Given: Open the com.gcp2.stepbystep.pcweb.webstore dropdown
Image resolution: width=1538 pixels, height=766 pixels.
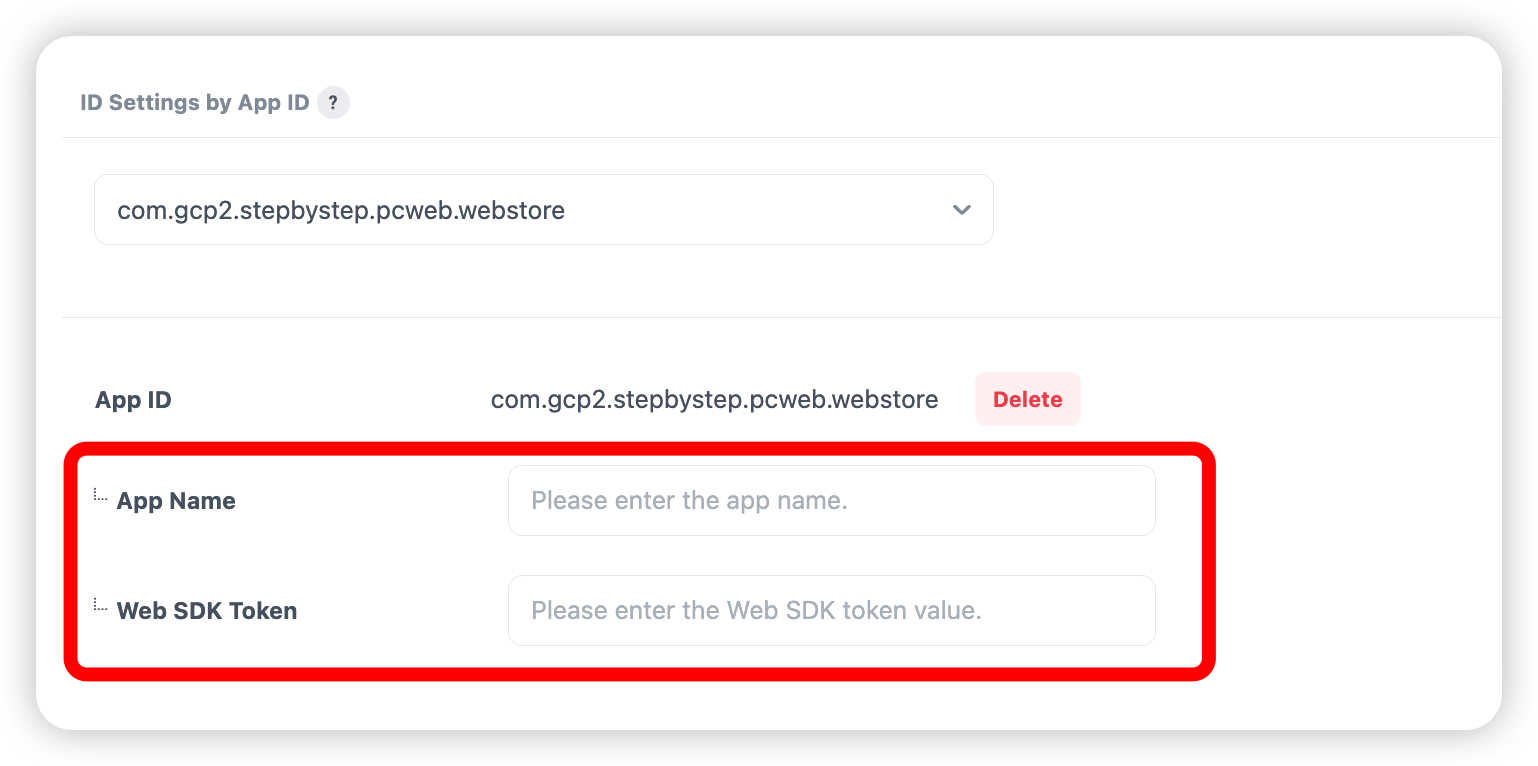Looking at the screenshot, I should pyautogui.click(x=543, y=210).
